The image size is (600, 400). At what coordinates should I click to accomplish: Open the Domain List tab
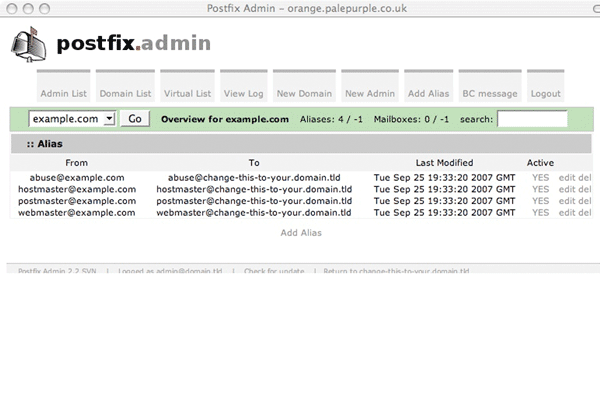click(x=125, y=93)
